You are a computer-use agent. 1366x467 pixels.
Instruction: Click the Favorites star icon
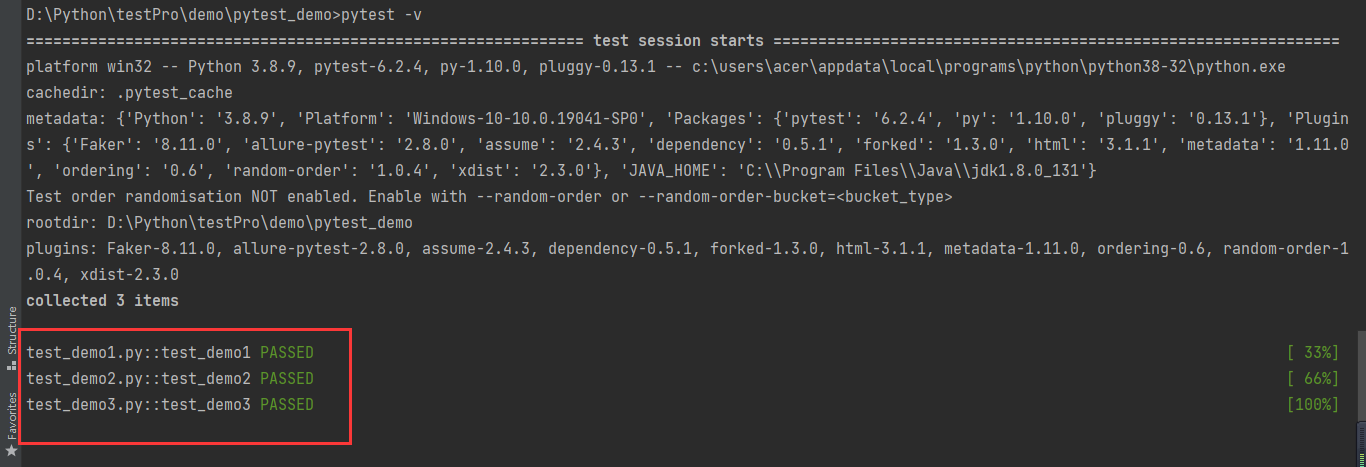pyautogui.click(x=11, y=452)
